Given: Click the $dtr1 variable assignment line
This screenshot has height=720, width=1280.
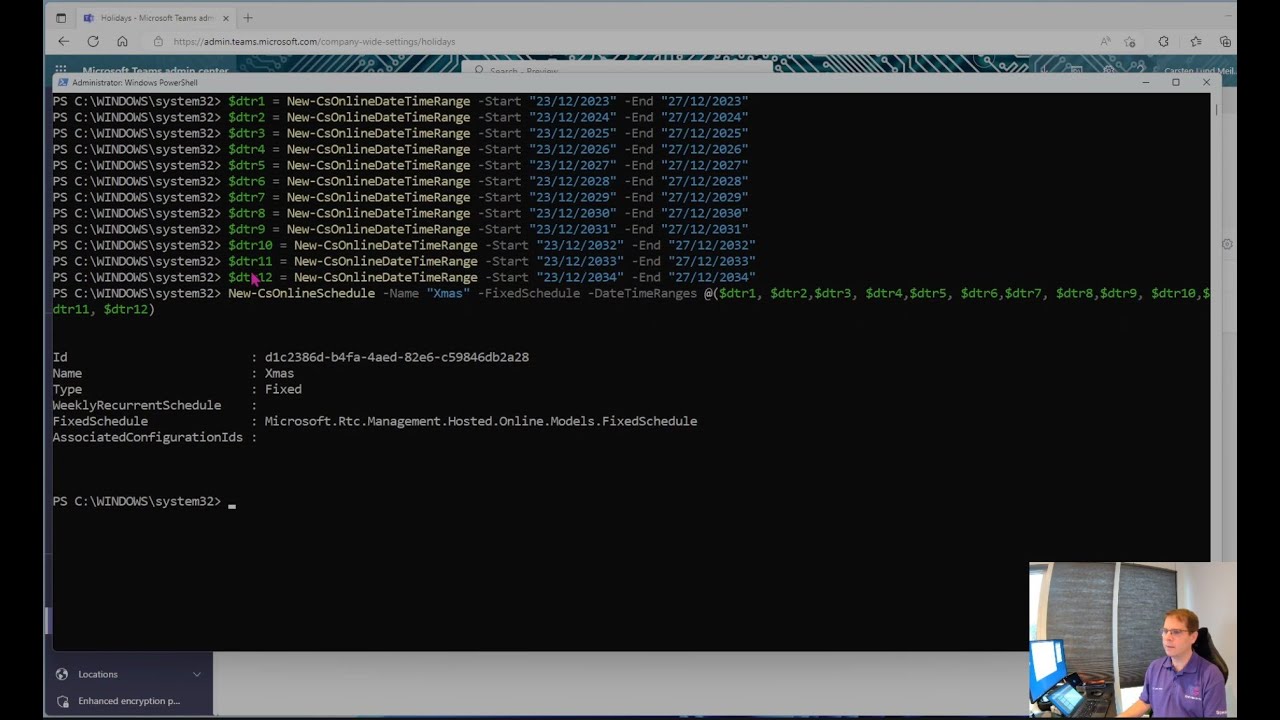Looking at the screenshot, I should [400, 101].
